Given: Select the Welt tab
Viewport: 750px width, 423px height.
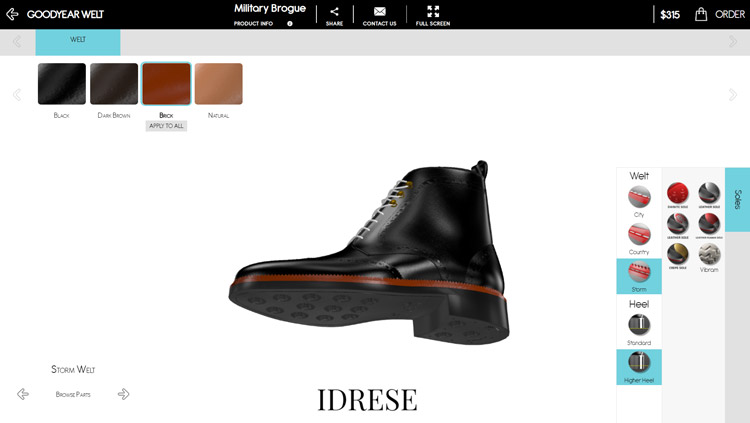Looking at the screenshot, I should click(78, 42).
